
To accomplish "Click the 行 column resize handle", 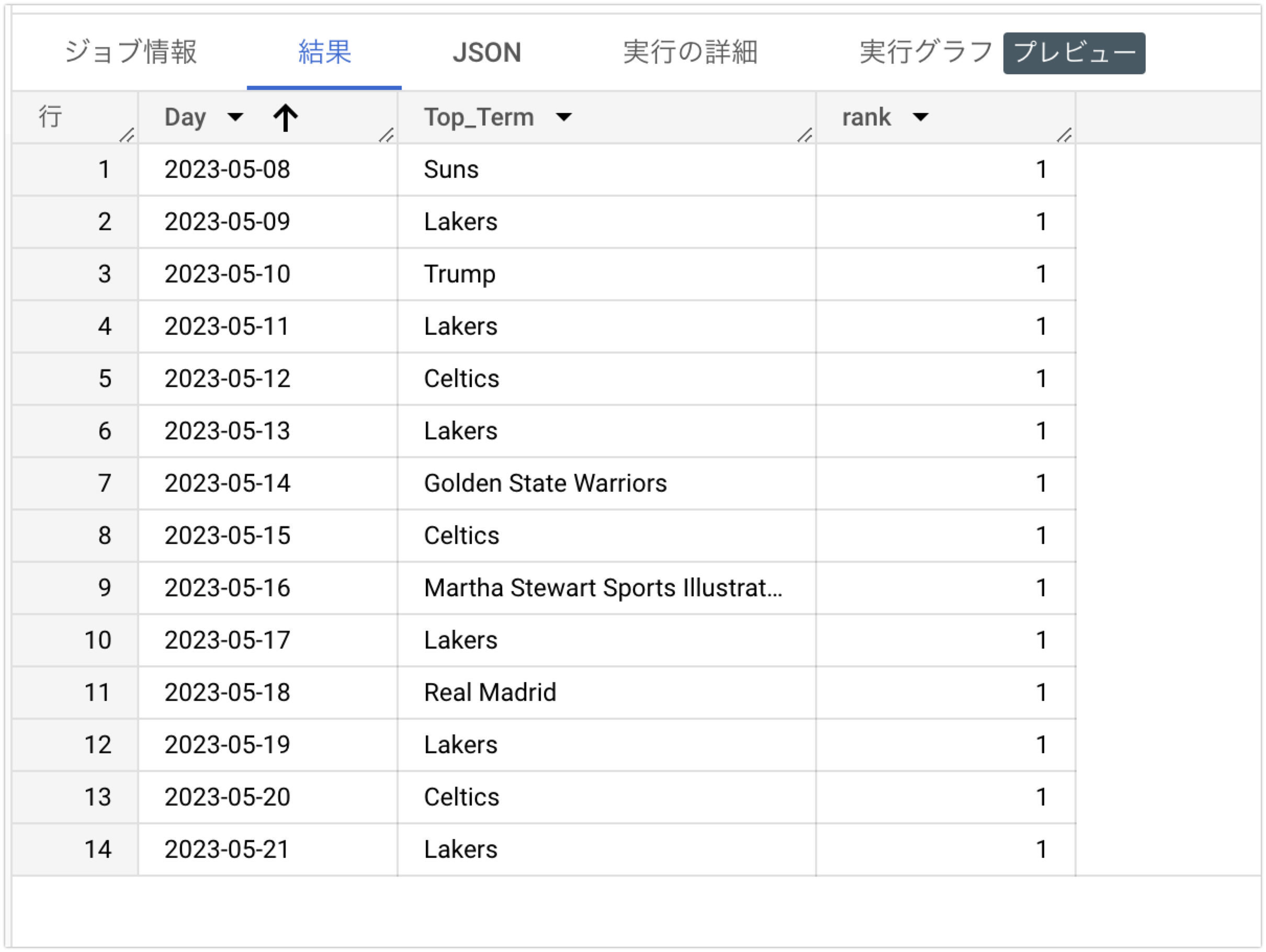I will 127,135.
